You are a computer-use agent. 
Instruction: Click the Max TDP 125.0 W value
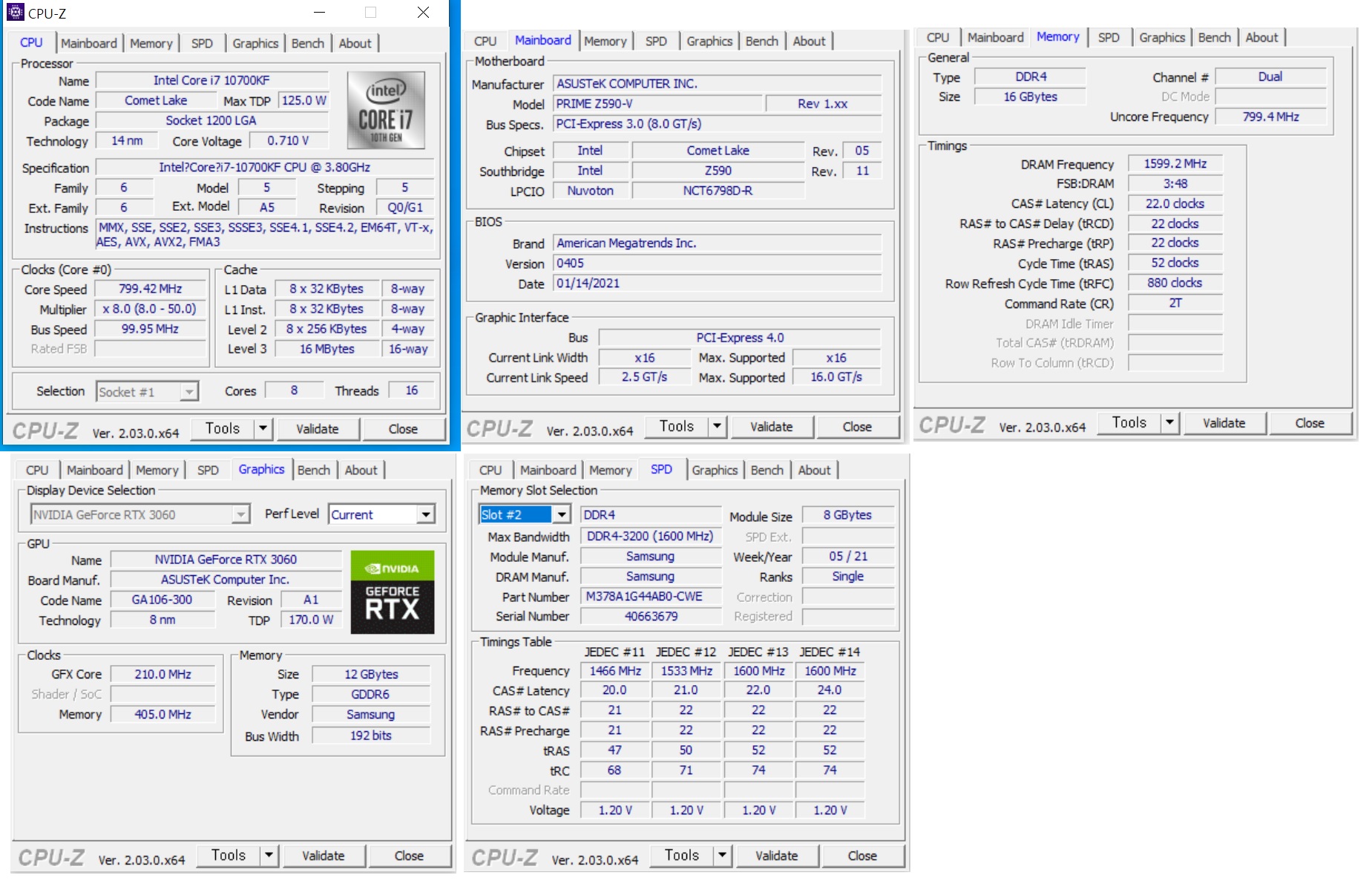click(x=303, y=100)
